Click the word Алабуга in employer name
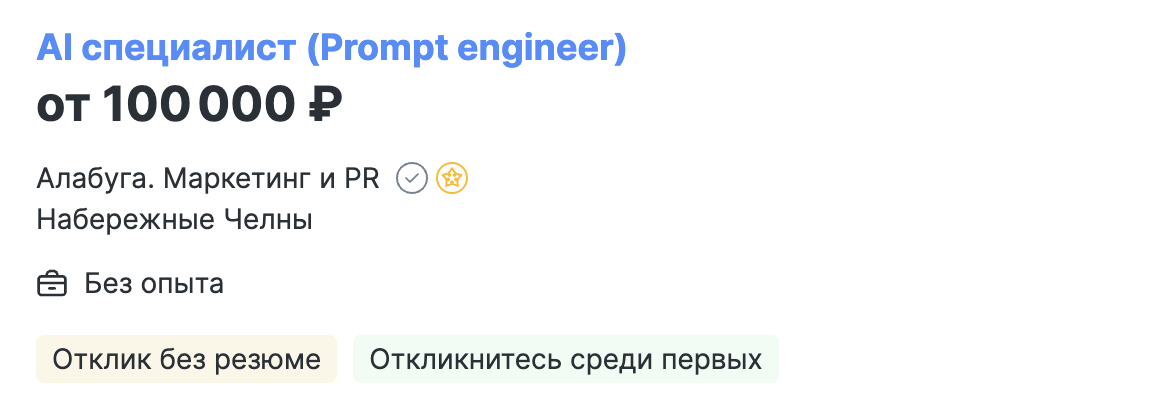 tap(96, 180)
